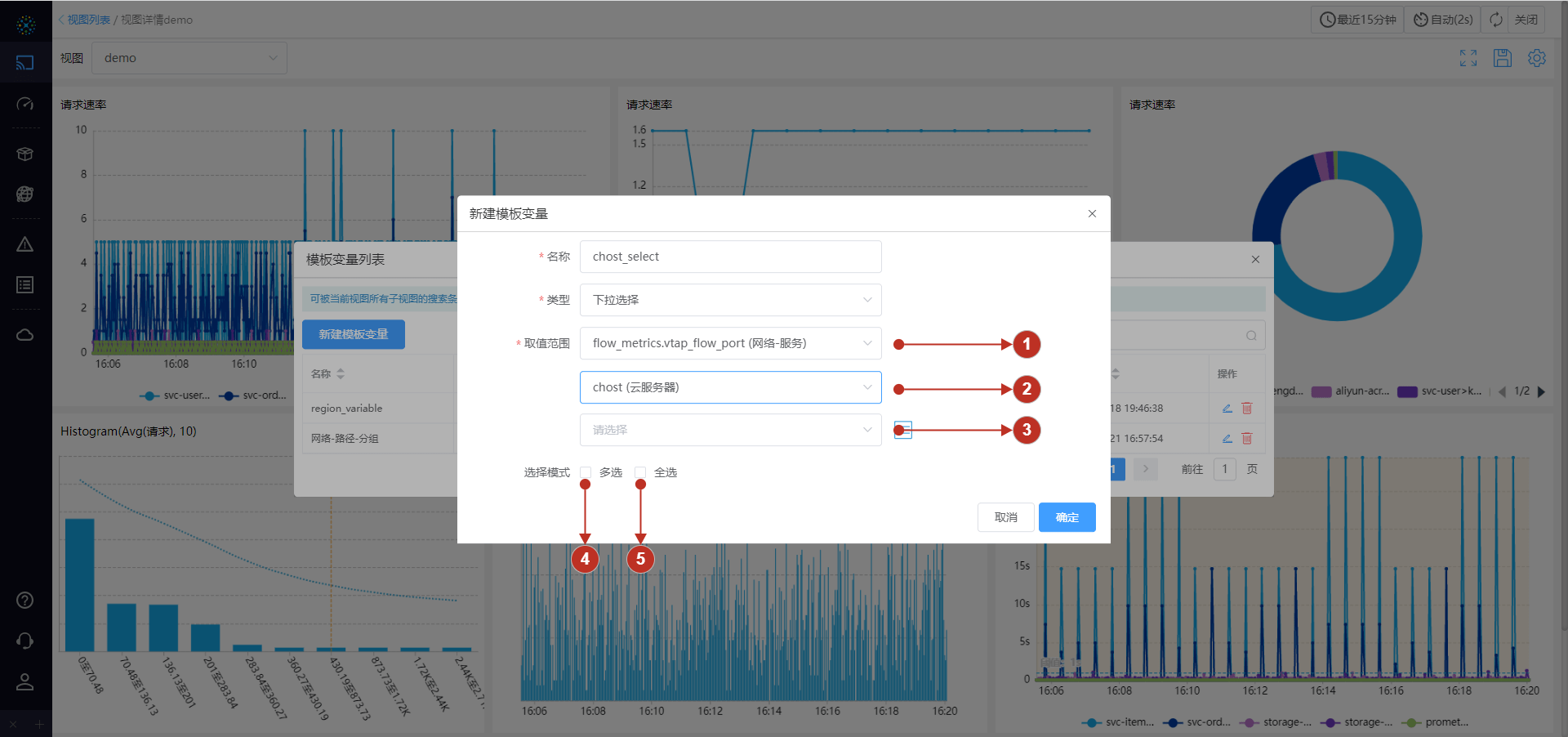Click the save view icon
The width and height of the screenshot is (1568, 737).
coord(1502,58)
